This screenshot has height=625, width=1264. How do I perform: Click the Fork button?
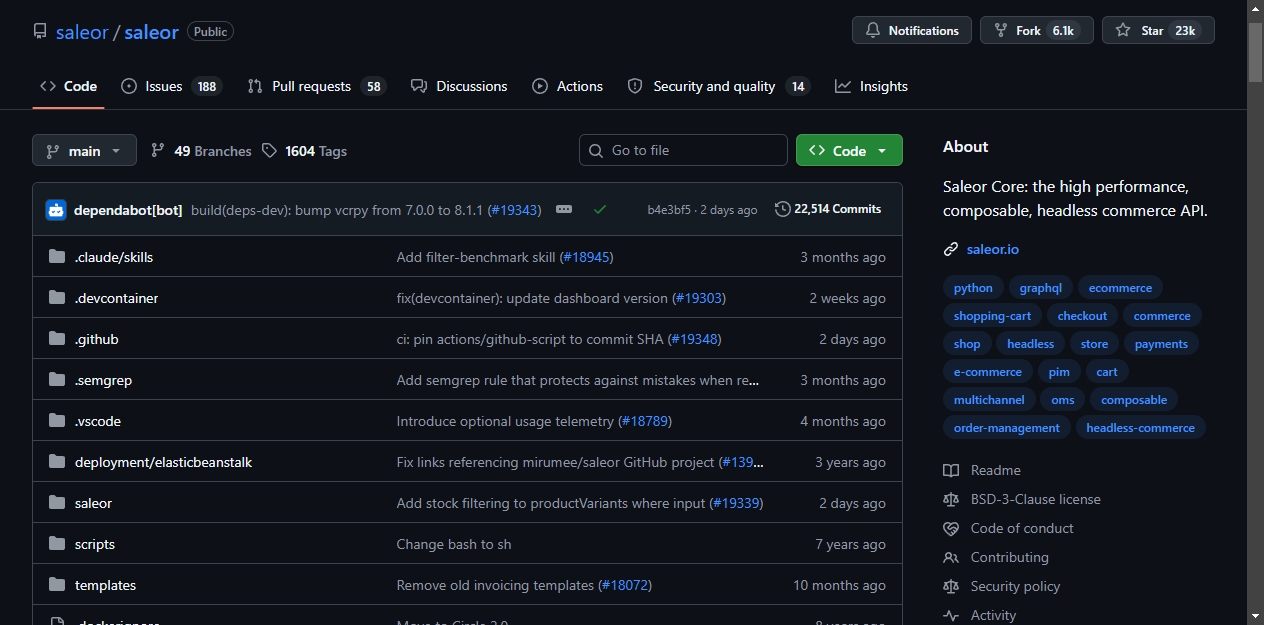1037,31
